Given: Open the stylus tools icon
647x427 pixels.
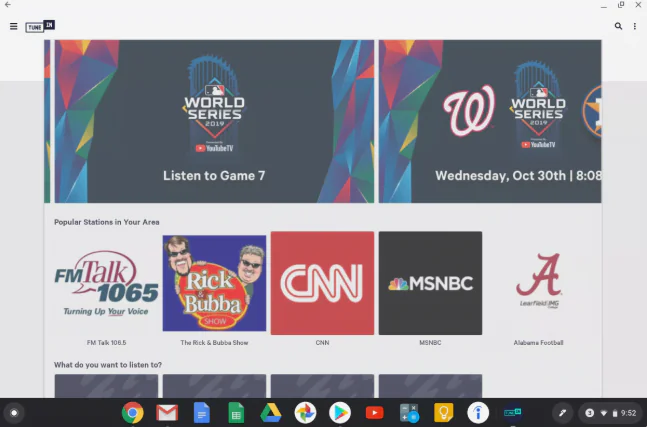Looking at the screenshot, I should coord(562,413).
